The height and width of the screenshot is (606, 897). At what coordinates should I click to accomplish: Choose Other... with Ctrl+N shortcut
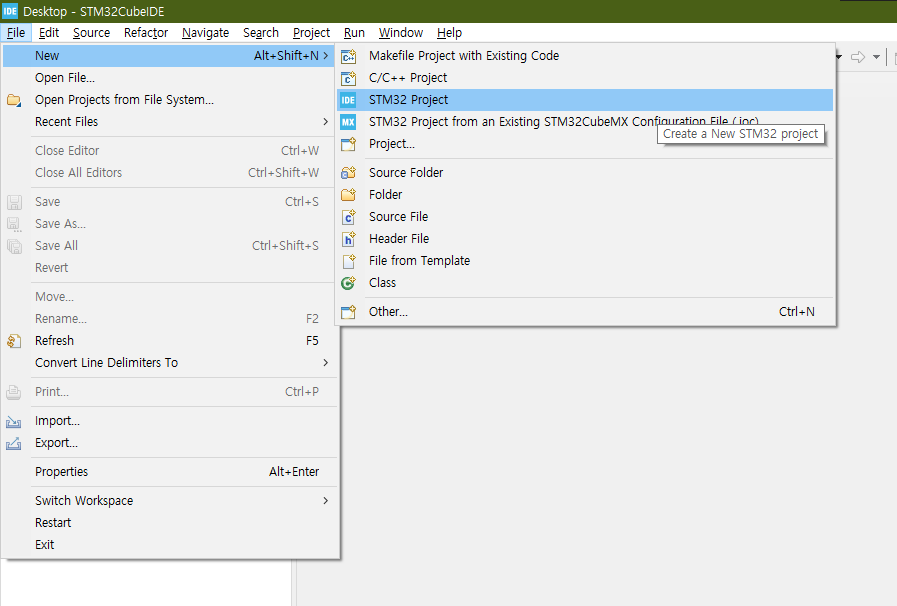(585, 311)
